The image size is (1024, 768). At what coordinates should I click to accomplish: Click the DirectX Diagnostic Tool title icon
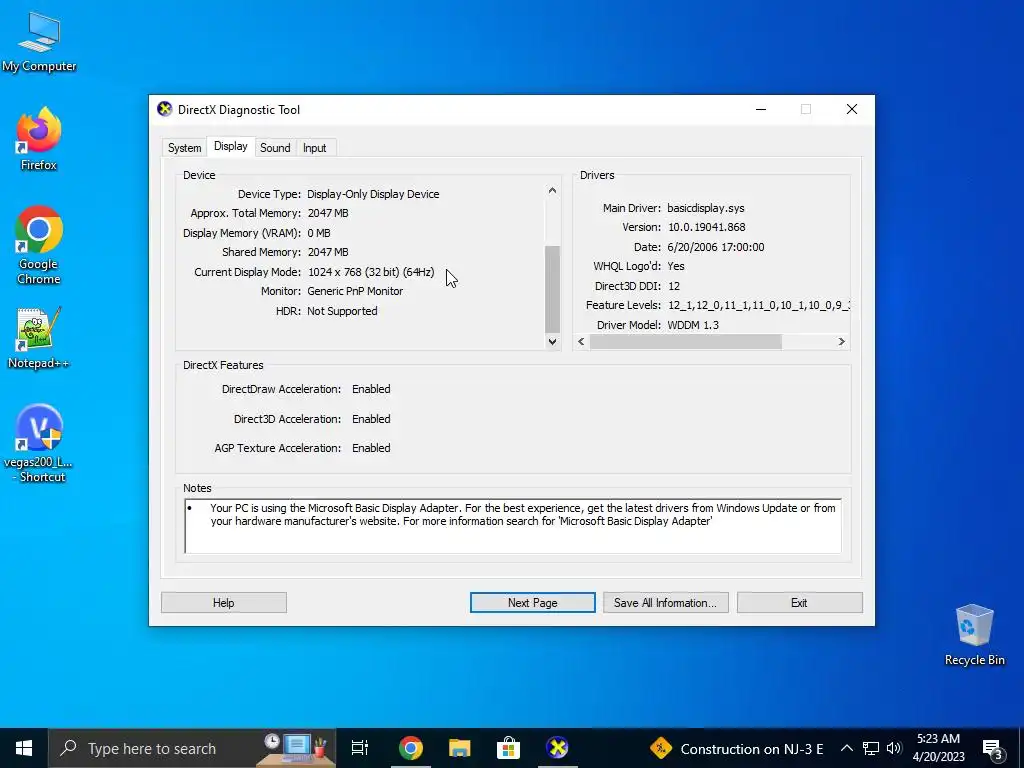pos(165,109)
